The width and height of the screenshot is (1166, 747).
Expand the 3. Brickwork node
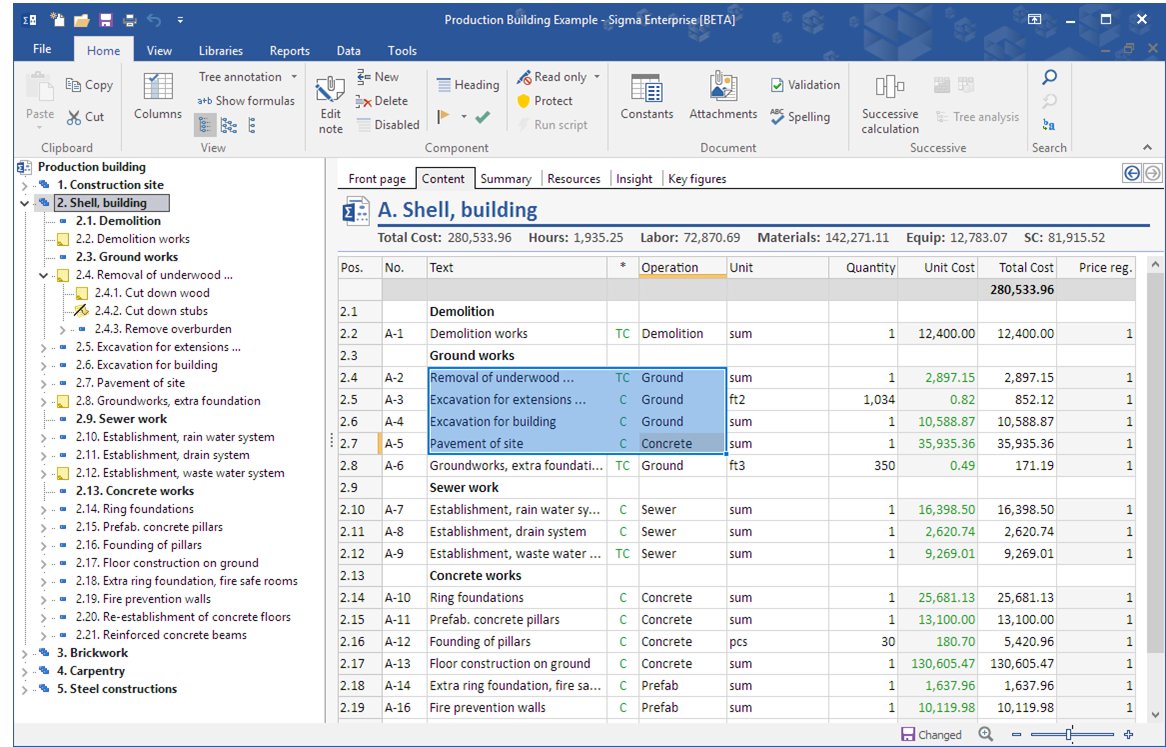click(x=25, y=653)
